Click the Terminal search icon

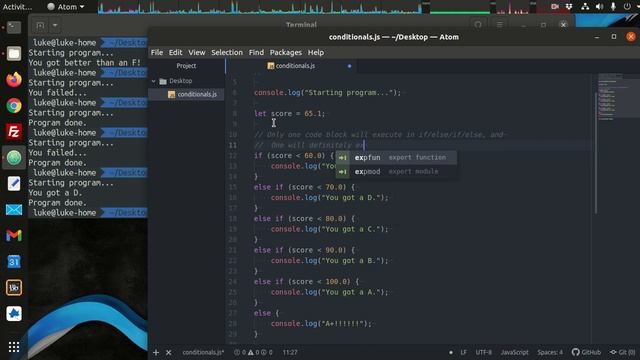coord(478,25)
